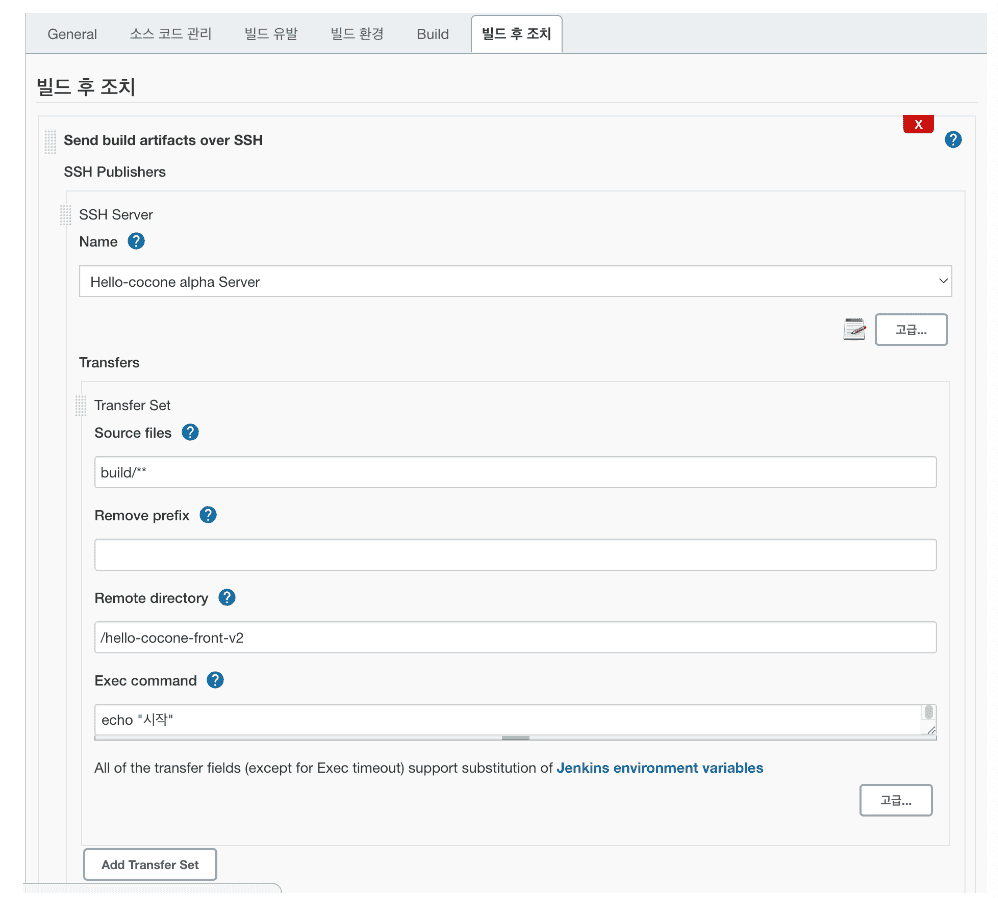The height and width of the screenshot is (898, 998).
Task: Open the 소스 코드 관리 tab
Action: 171,34
